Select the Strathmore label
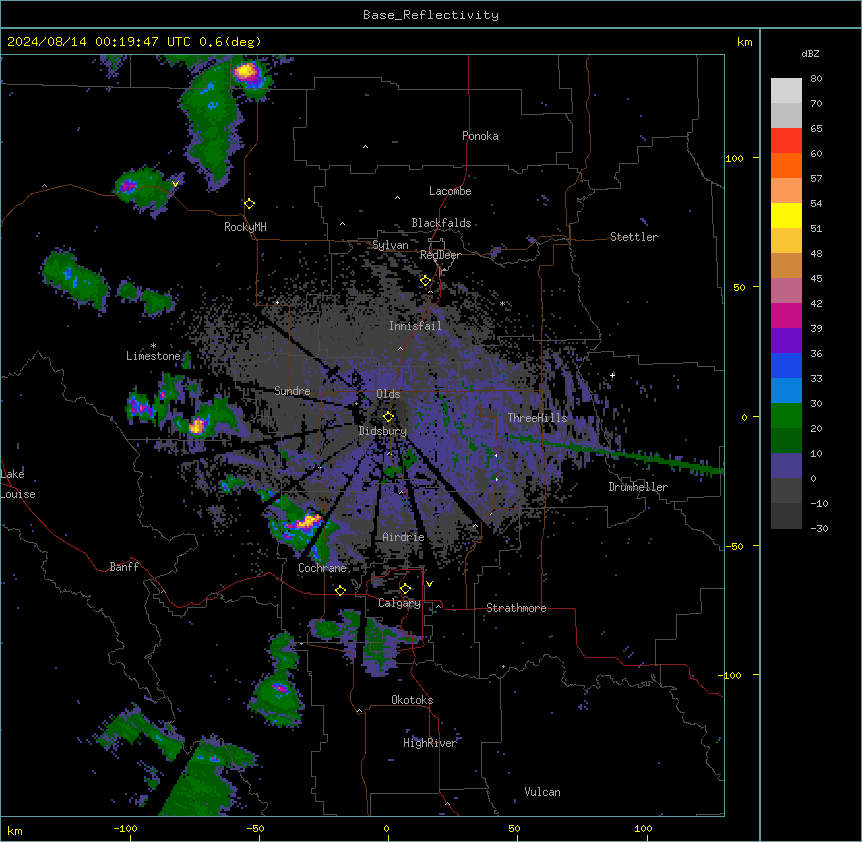862x842 pixels. tap(516, 608)
